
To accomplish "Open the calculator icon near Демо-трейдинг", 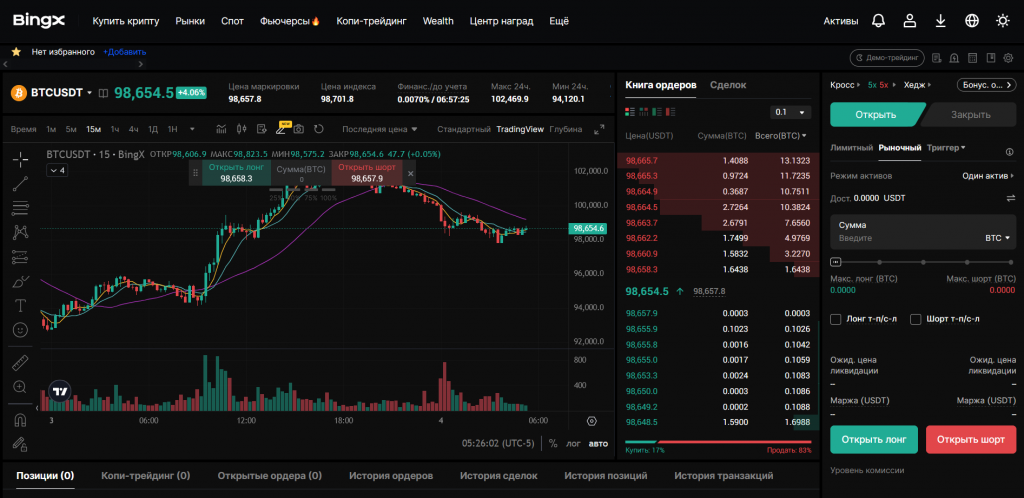I will tap(973, 58).
